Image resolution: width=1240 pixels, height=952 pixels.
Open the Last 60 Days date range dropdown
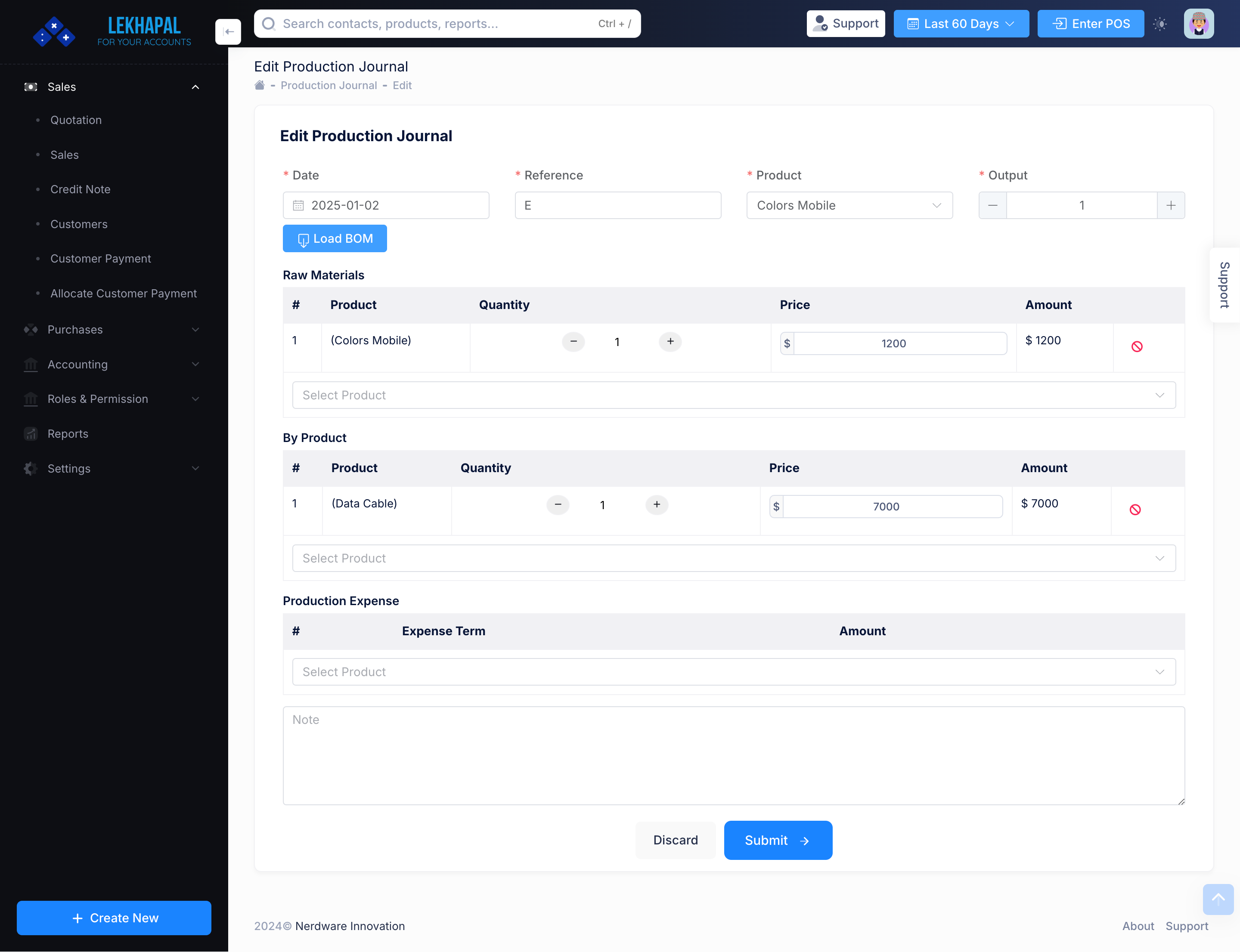point(961,23)
